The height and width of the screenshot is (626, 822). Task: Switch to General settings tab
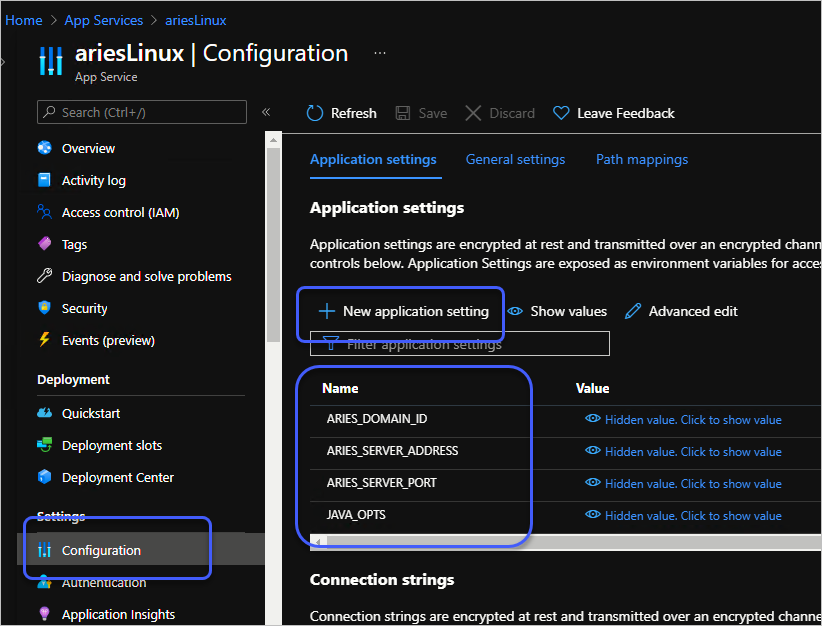click(515, 159)
